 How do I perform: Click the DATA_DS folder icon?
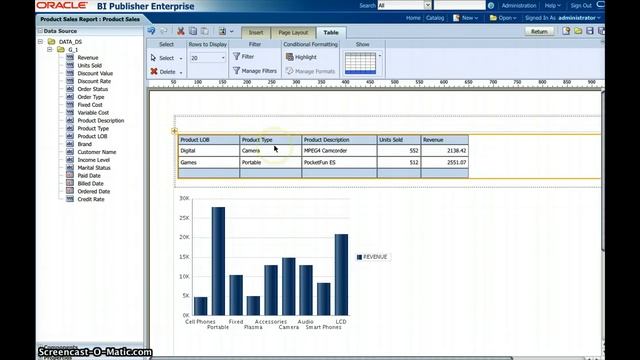pyautogui.click(x=51, y=42)
